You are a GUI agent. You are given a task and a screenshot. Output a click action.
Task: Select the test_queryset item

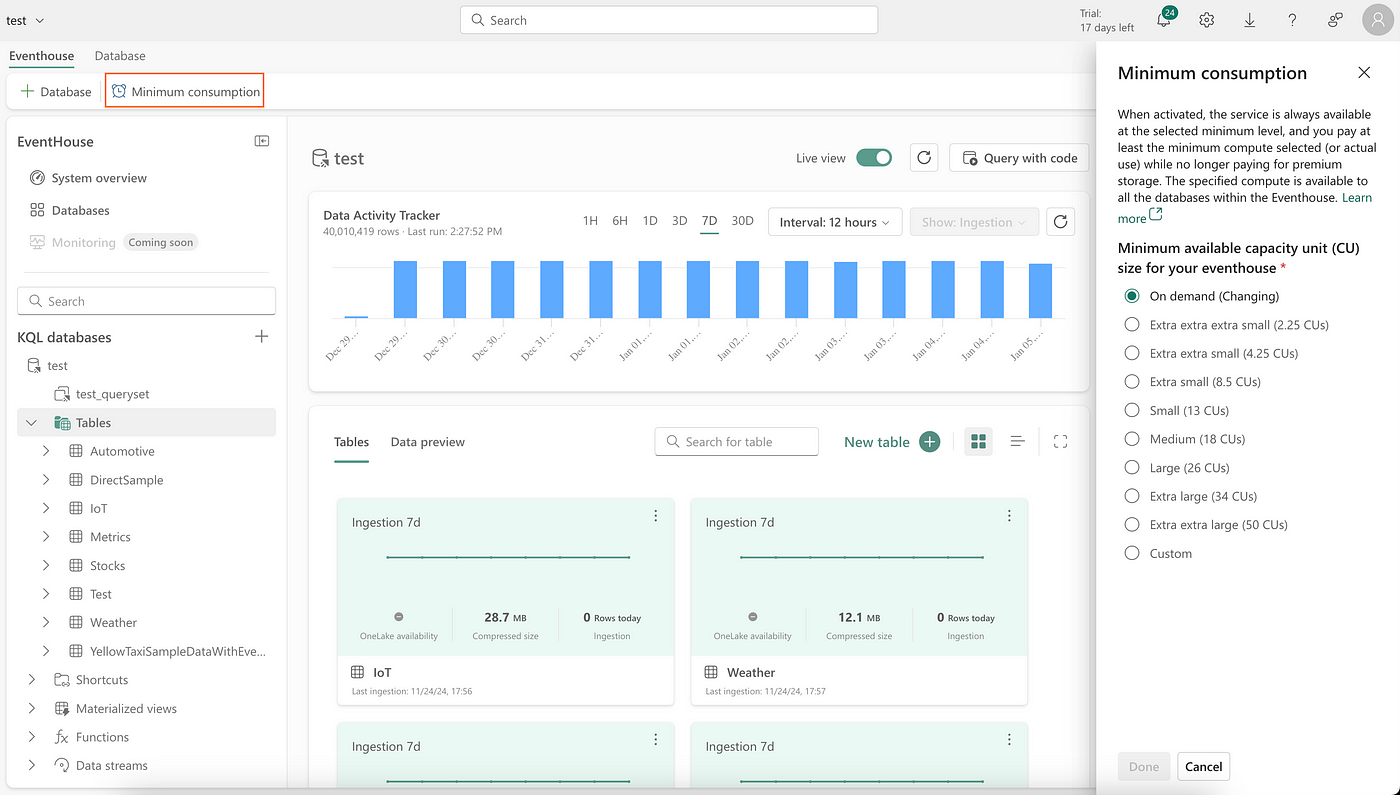[101, 394]
